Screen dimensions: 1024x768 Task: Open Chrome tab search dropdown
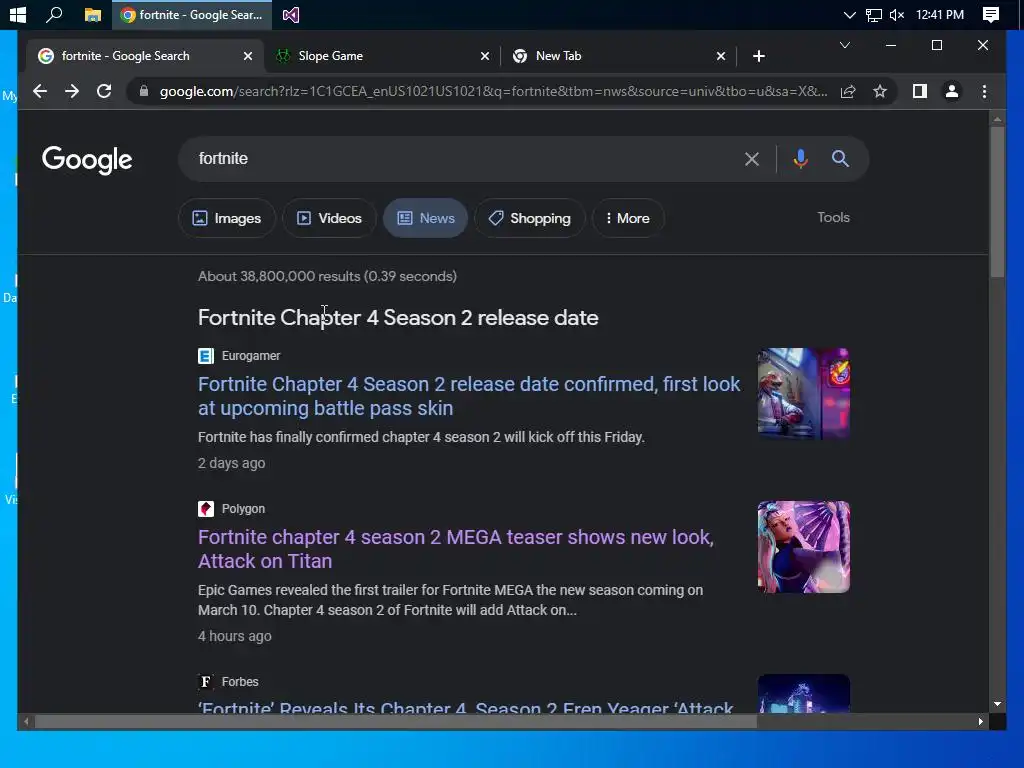844,45
